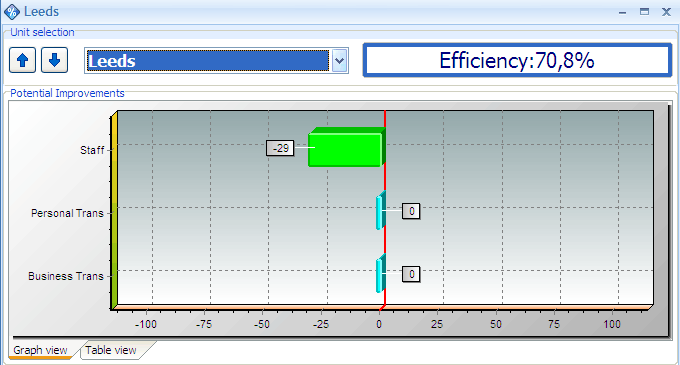Click the up arrow unit button
680x365 pixels.
click(22, 60)
